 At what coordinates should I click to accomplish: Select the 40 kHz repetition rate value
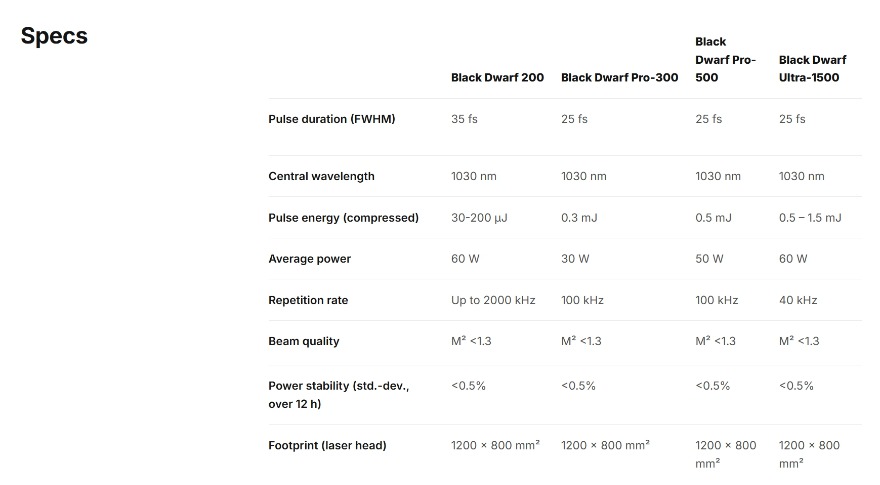pos(798,300)
